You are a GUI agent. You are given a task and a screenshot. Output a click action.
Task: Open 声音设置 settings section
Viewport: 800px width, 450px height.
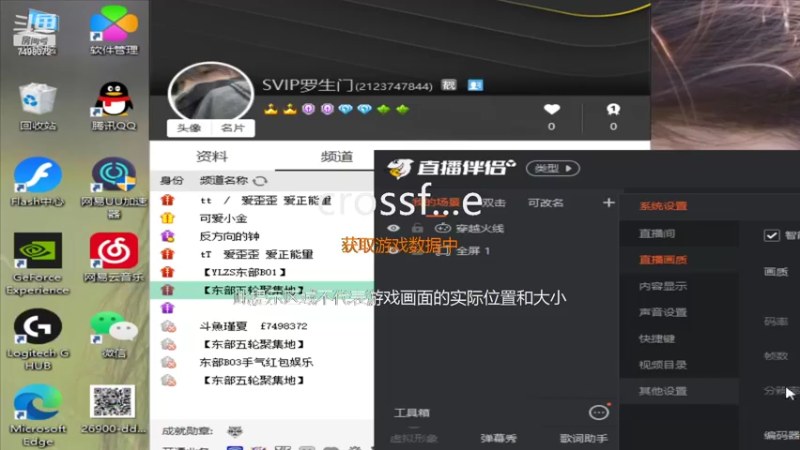click(663, 312)
